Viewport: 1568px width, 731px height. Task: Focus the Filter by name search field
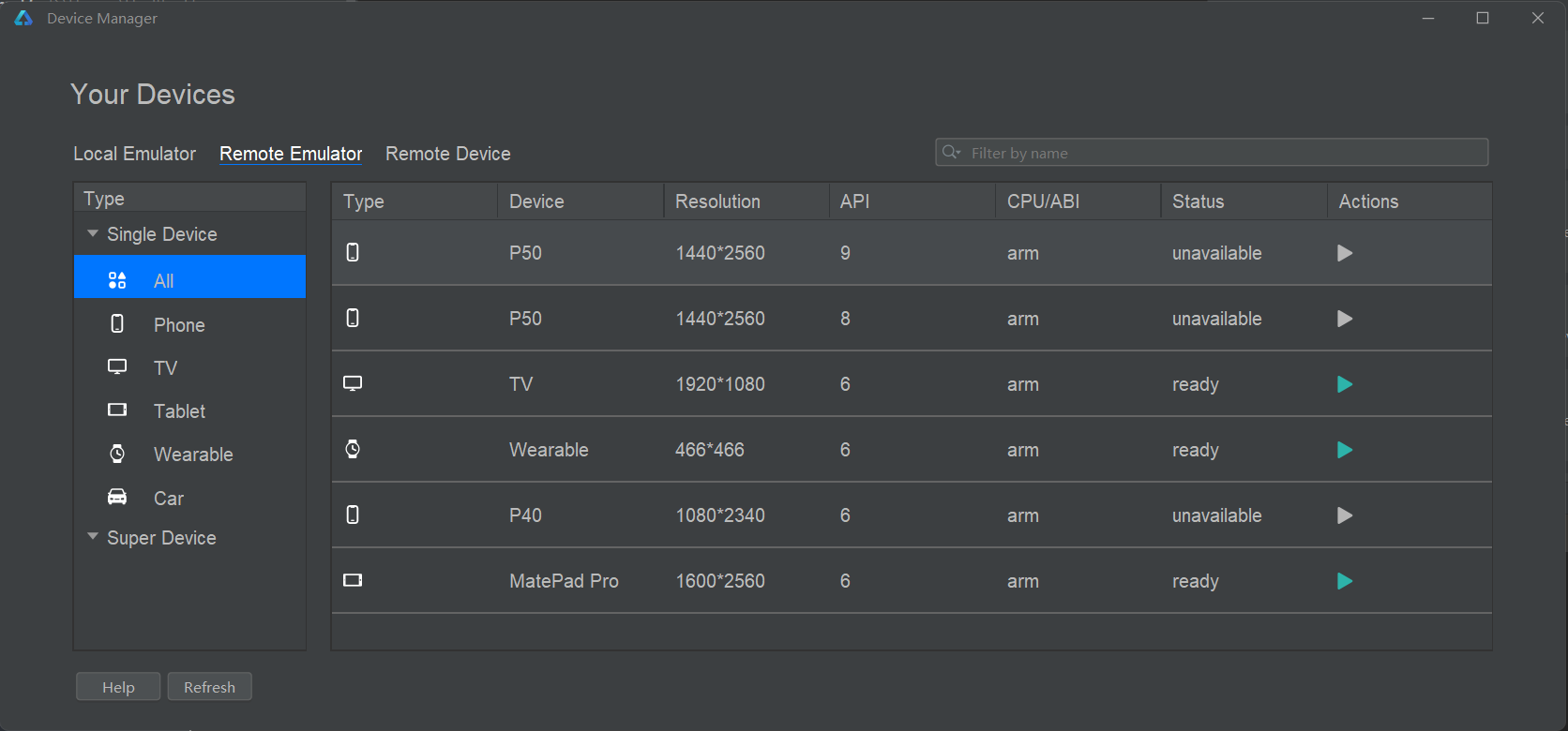point(1212,153)
